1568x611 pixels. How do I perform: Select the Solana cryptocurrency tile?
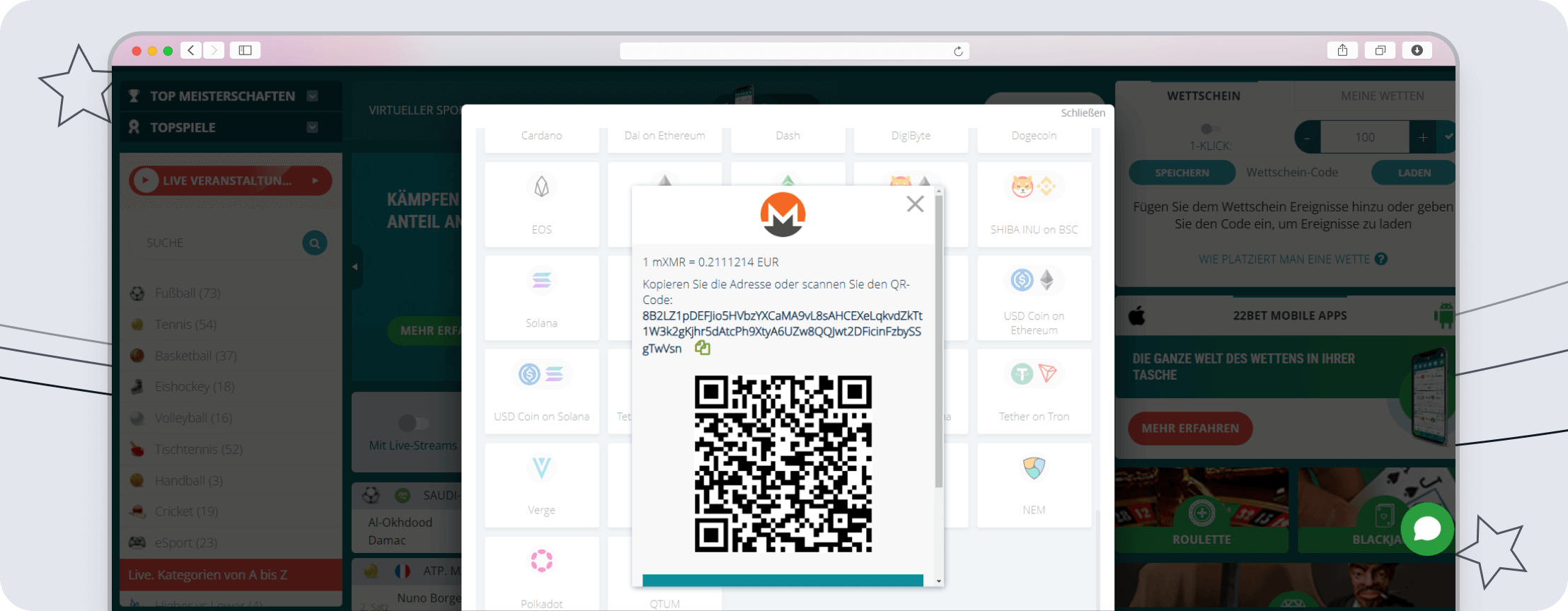tap(542, 298)
